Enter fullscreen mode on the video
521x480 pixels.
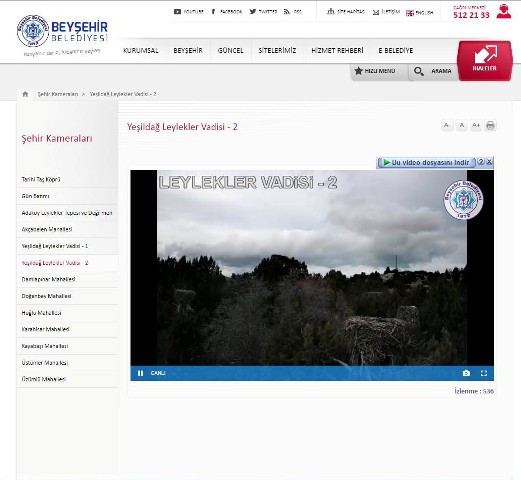(484, 373)
